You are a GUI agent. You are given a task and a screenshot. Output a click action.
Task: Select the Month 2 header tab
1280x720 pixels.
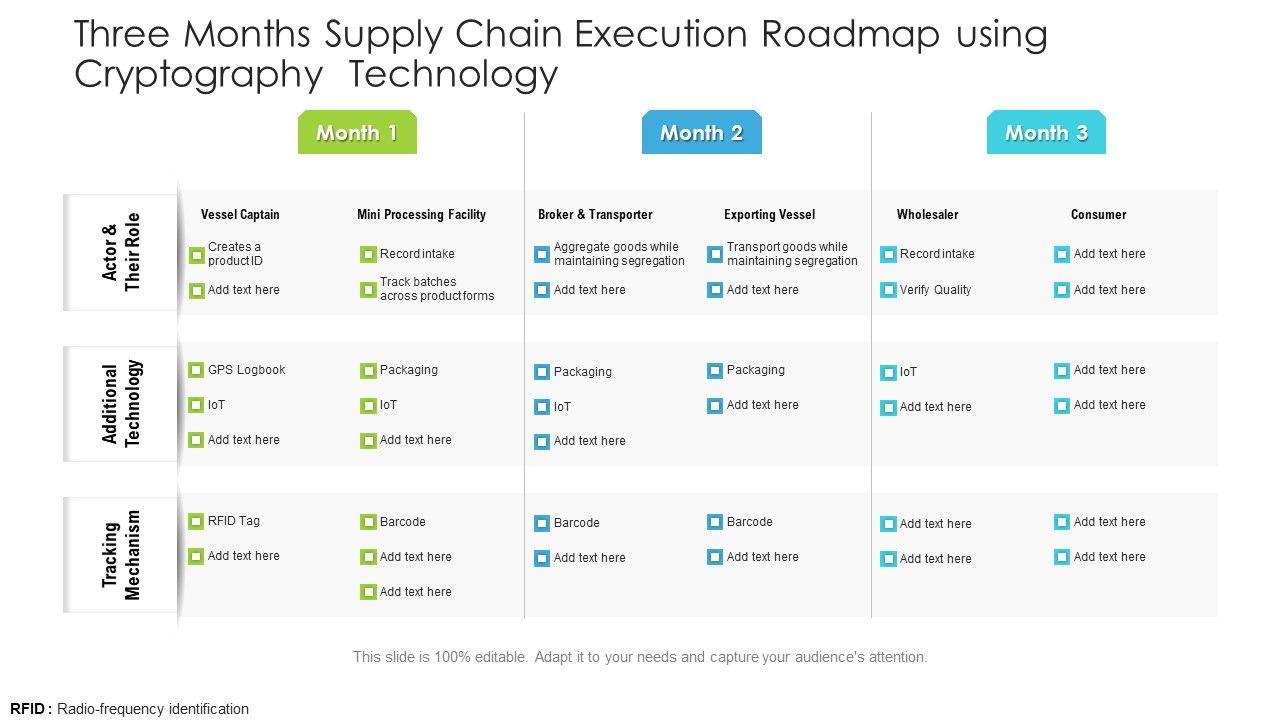tap(701, 133)
